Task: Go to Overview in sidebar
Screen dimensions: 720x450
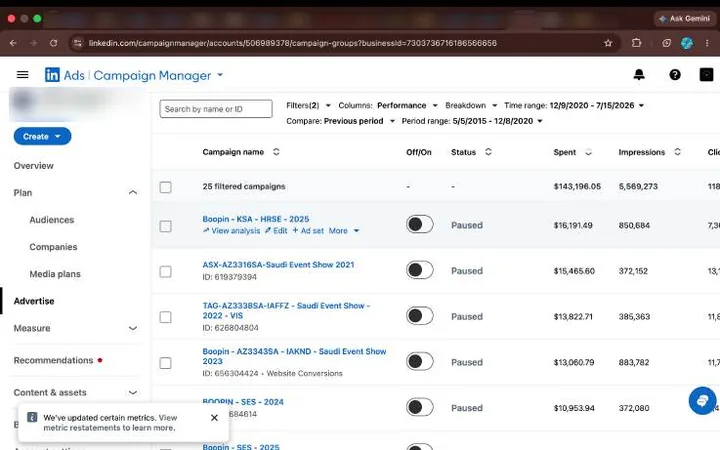Action: [34, 165]
